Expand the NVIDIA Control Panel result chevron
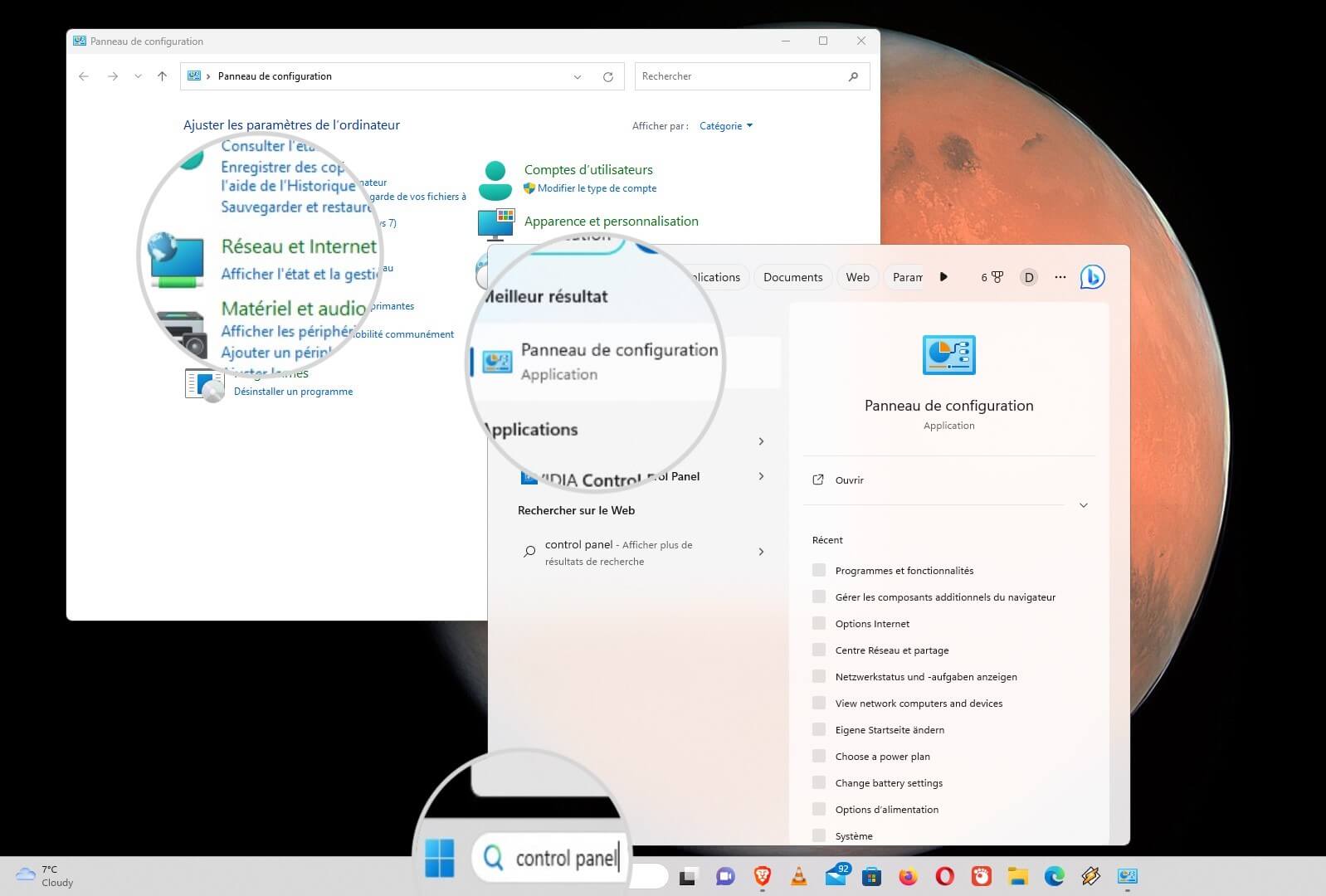This screenshot has width=1326, height=896. click(761, 476)
